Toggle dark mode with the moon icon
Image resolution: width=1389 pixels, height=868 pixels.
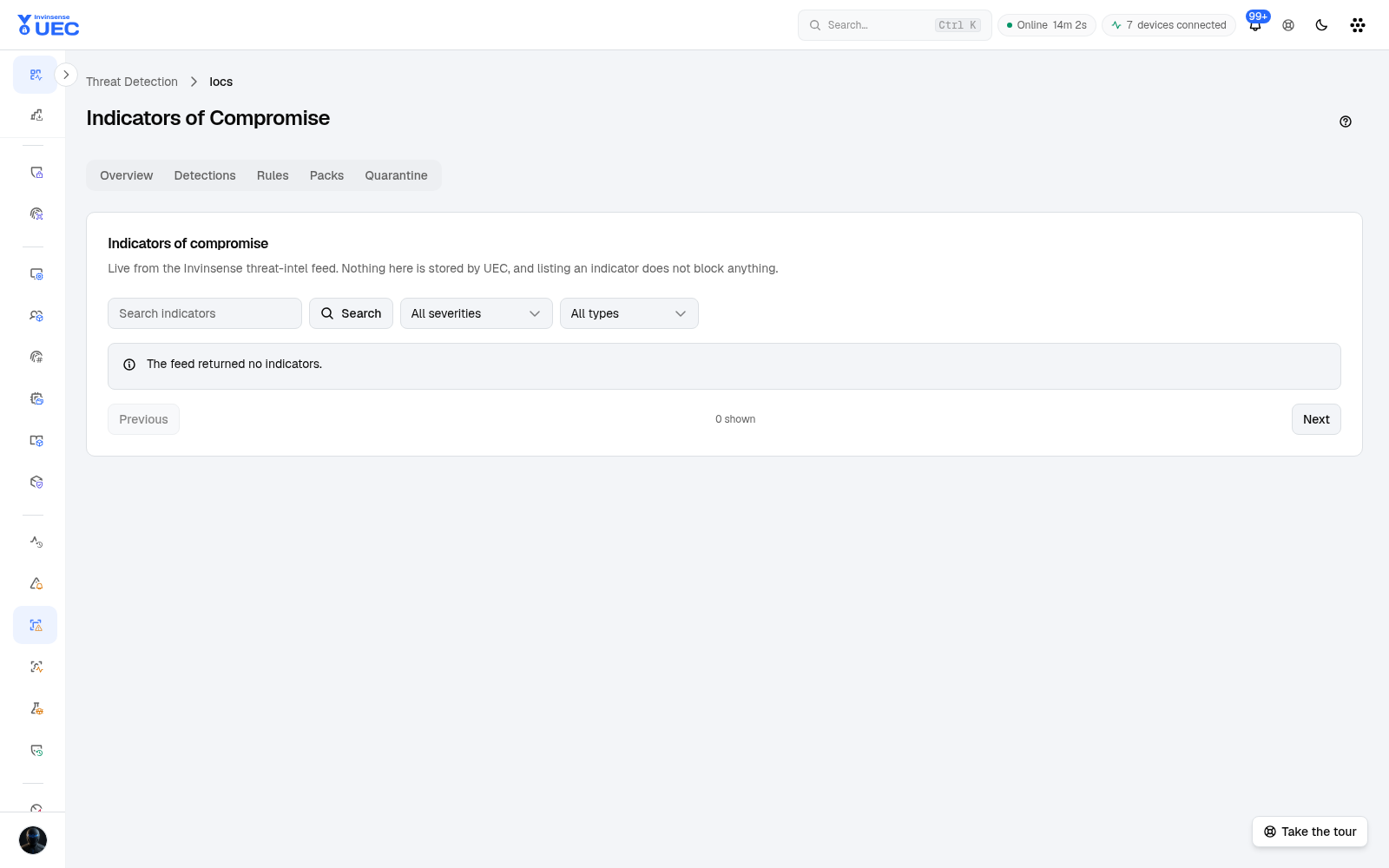[x=1321, y=25]
